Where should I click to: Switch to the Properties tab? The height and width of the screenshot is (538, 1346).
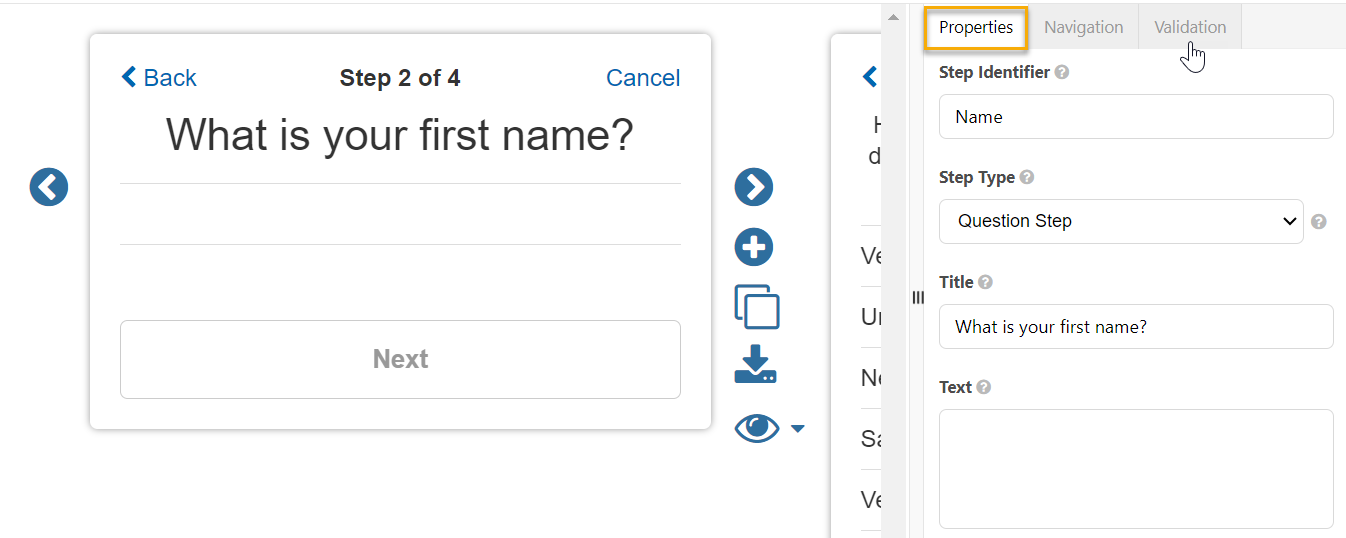tap(976, 28)
